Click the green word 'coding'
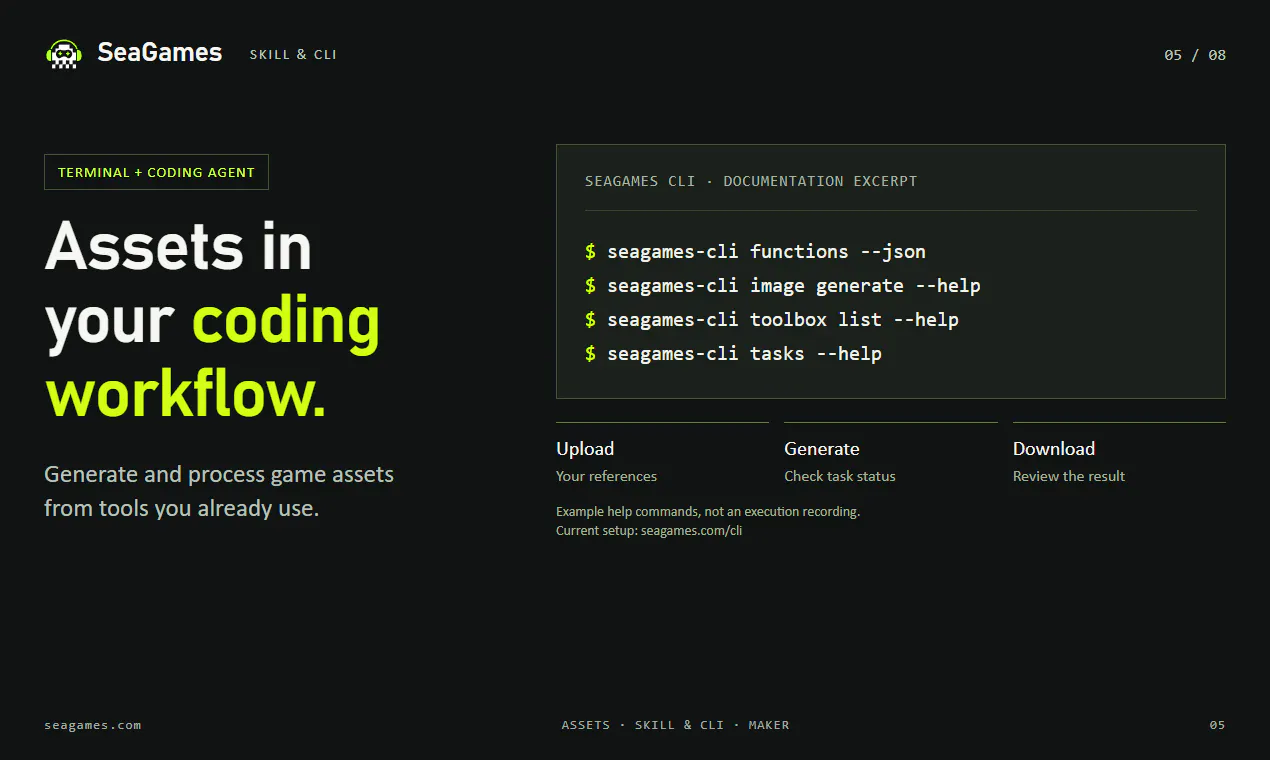Screen dimensions: 1270x760 point(286,323)
